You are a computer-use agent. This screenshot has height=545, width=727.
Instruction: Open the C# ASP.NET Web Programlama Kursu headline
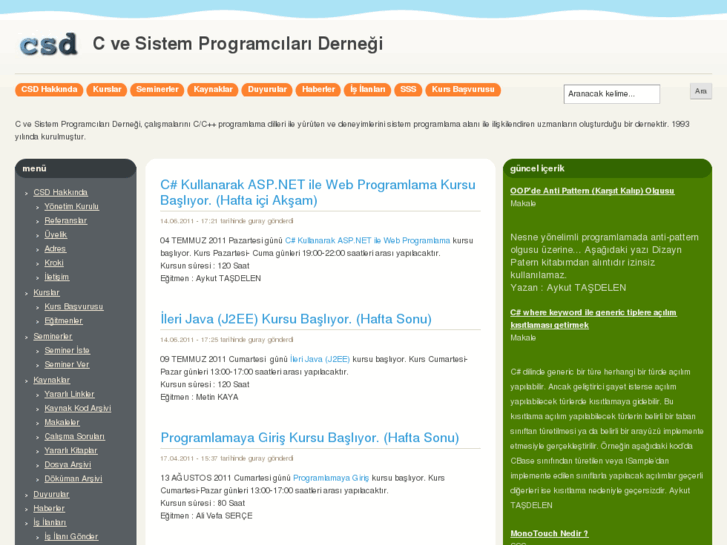click(318, 192)
